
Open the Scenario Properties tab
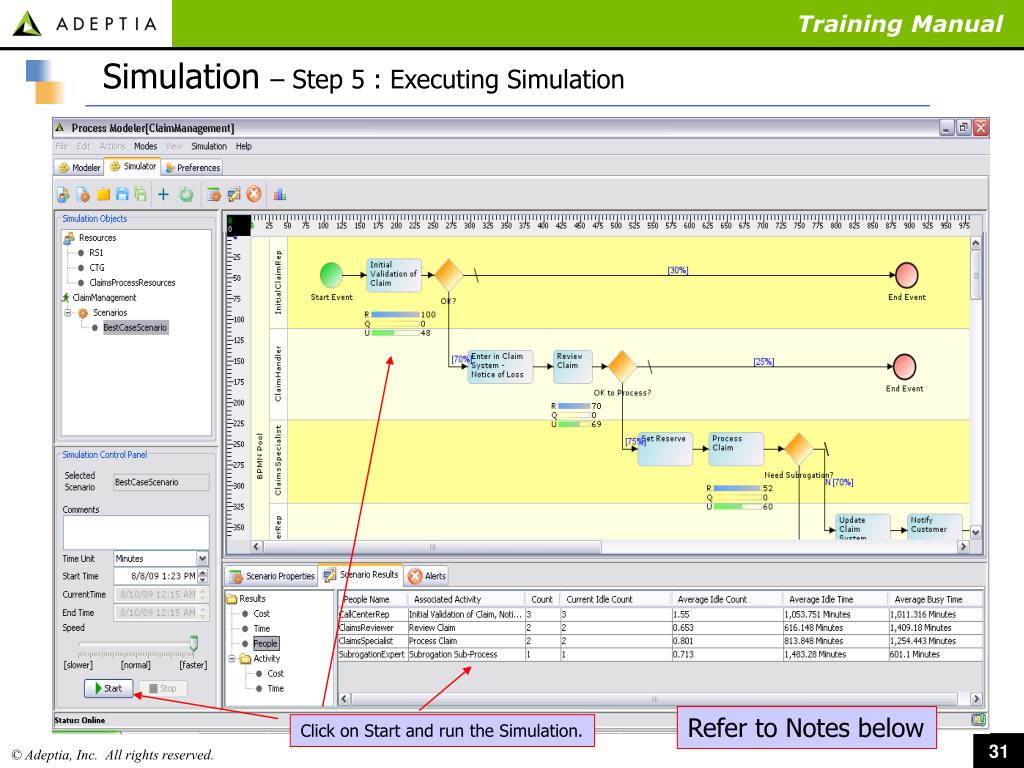[x=272, y=576]
